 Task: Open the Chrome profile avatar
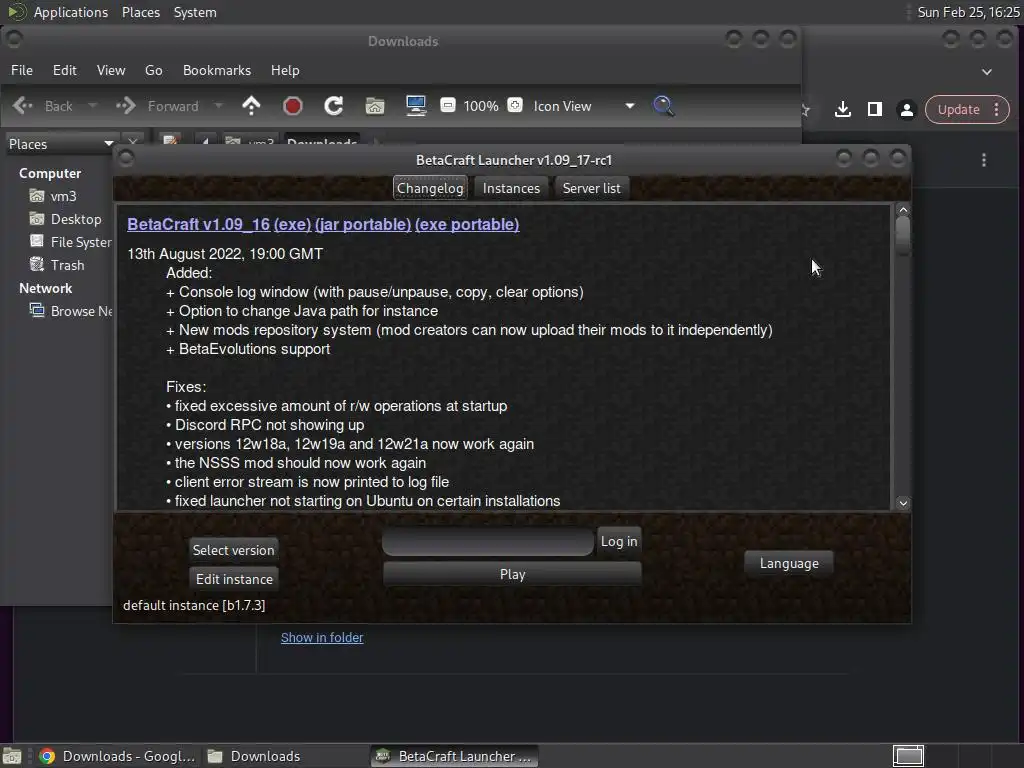coord(906,109)
